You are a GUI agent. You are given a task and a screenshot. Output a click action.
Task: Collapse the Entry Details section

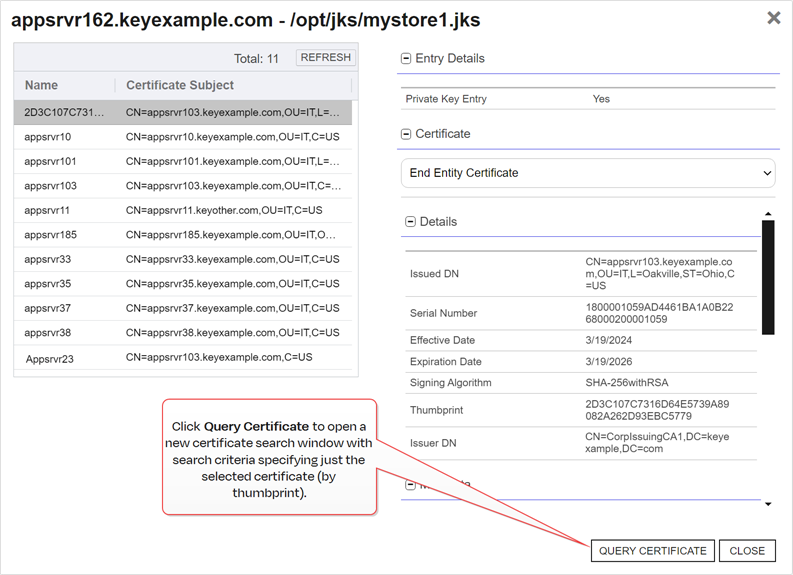pos(406,59)
